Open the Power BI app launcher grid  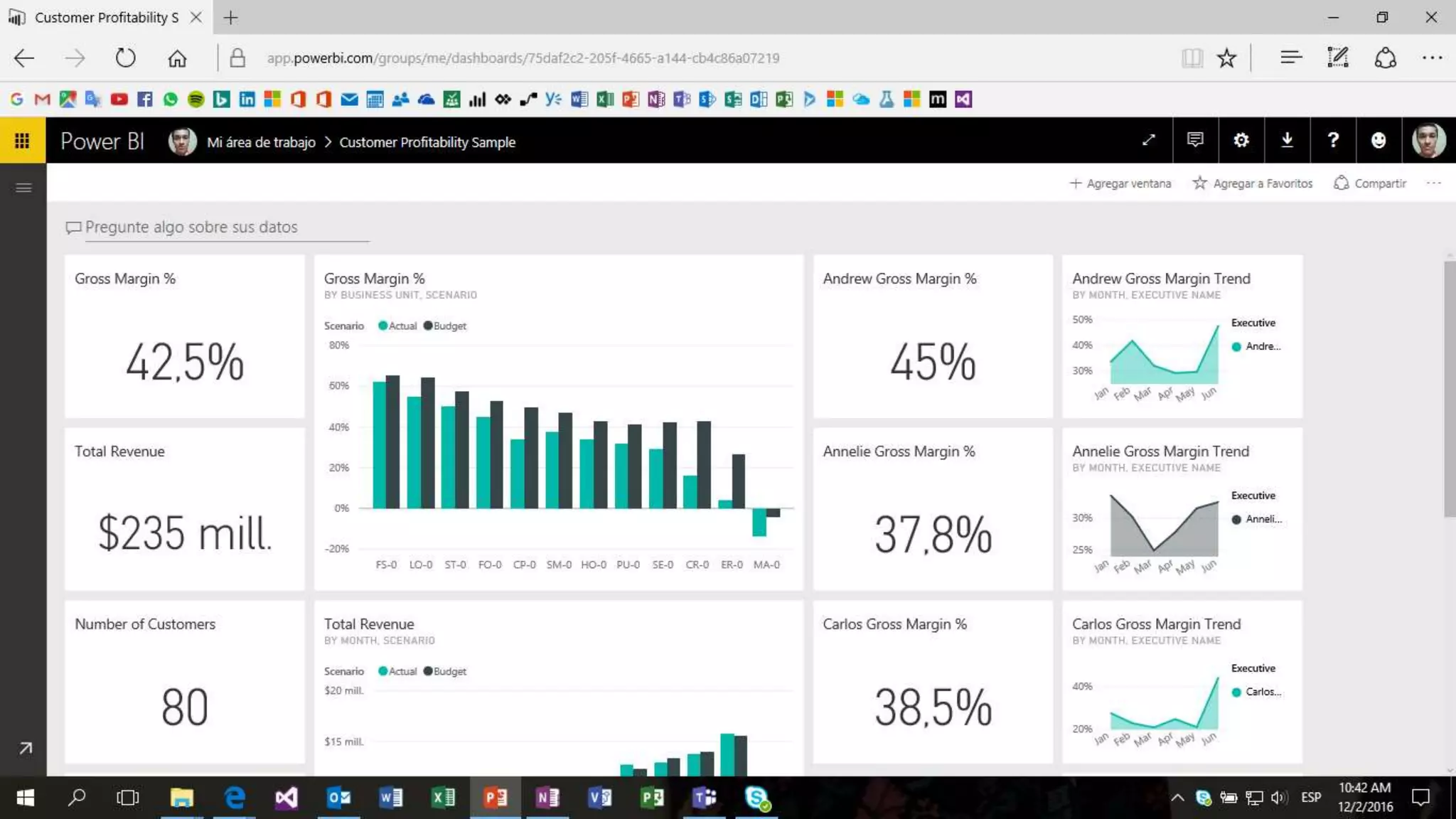click(x=22, y=141)
